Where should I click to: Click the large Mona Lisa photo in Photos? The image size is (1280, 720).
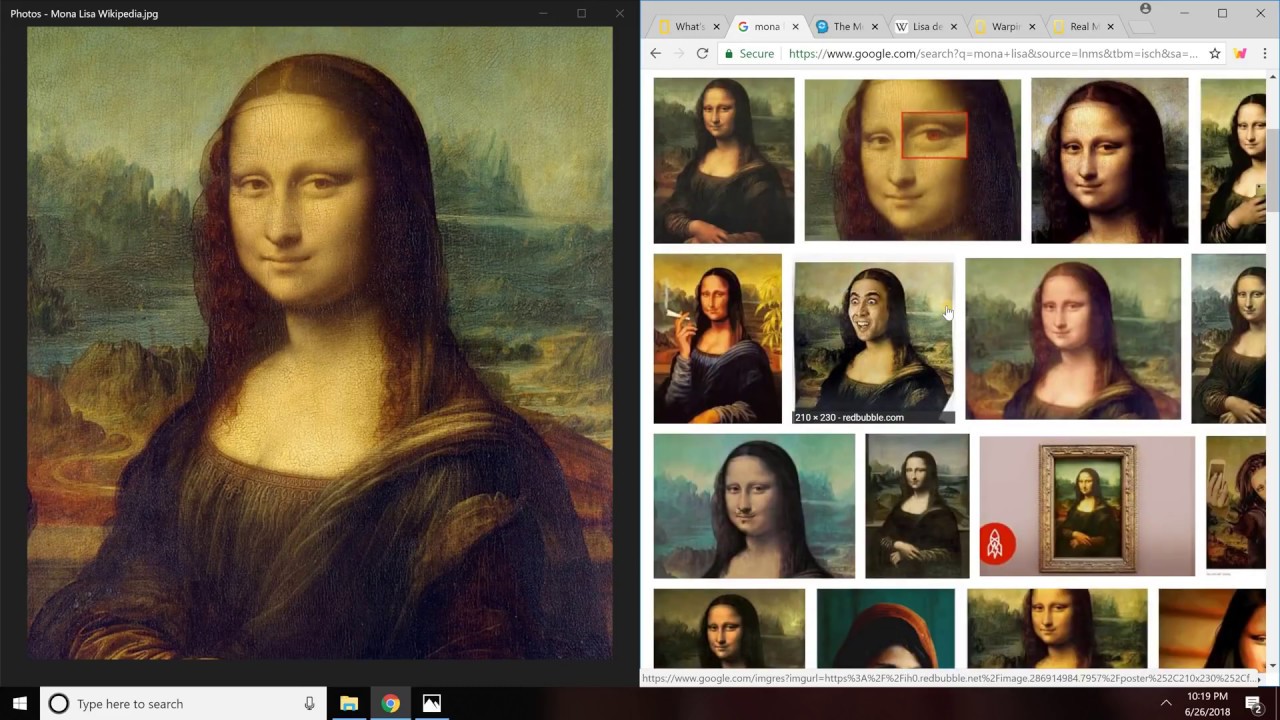[320, 343]
